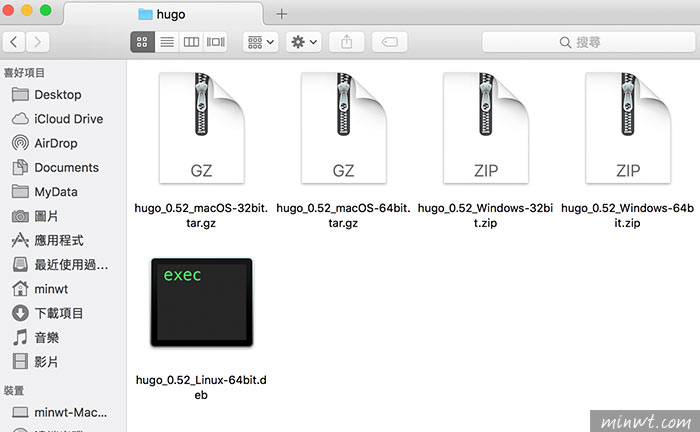Select hugo_0.52_Linux-64bit.deb exec icon
This screenshot has width=700, height=432.
click(x=201, y=302)
